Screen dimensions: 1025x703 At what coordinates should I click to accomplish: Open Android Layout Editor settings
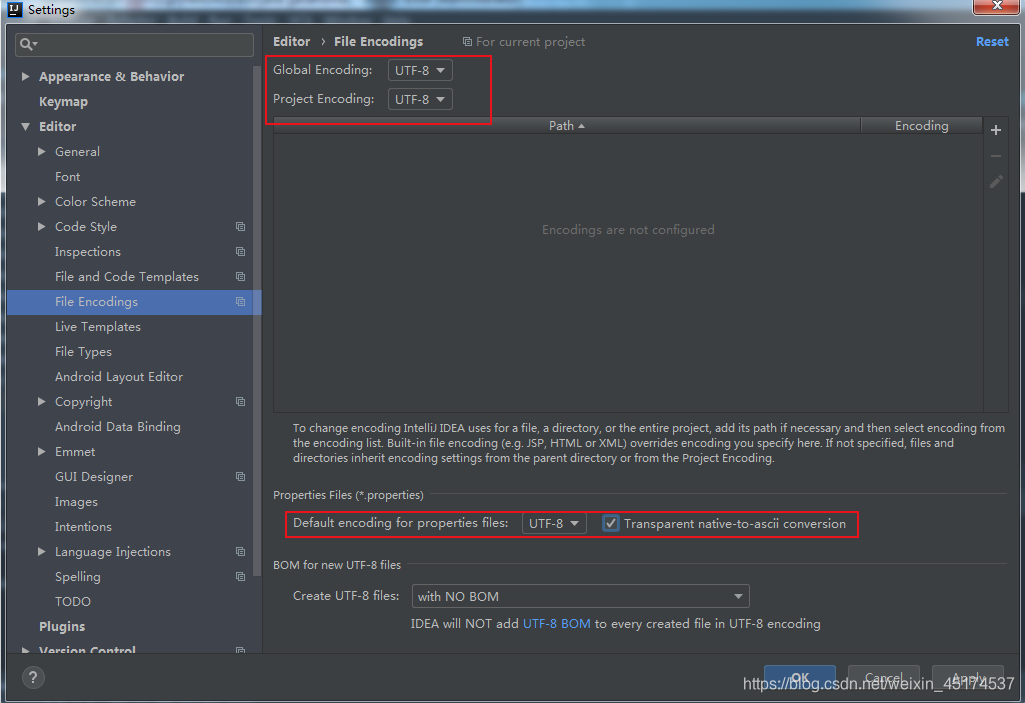tap(119, 377)
